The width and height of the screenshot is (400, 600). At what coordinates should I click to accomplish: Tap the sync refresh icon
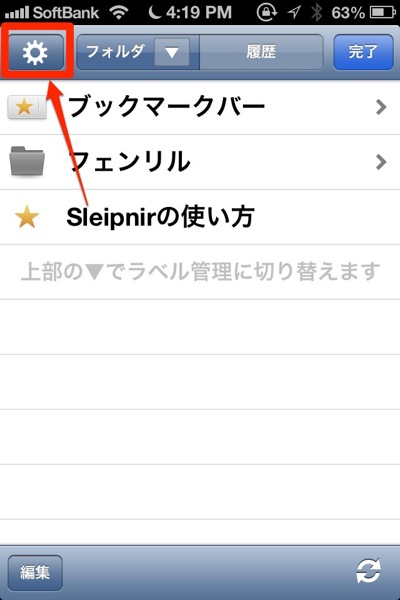click(368, 571)
